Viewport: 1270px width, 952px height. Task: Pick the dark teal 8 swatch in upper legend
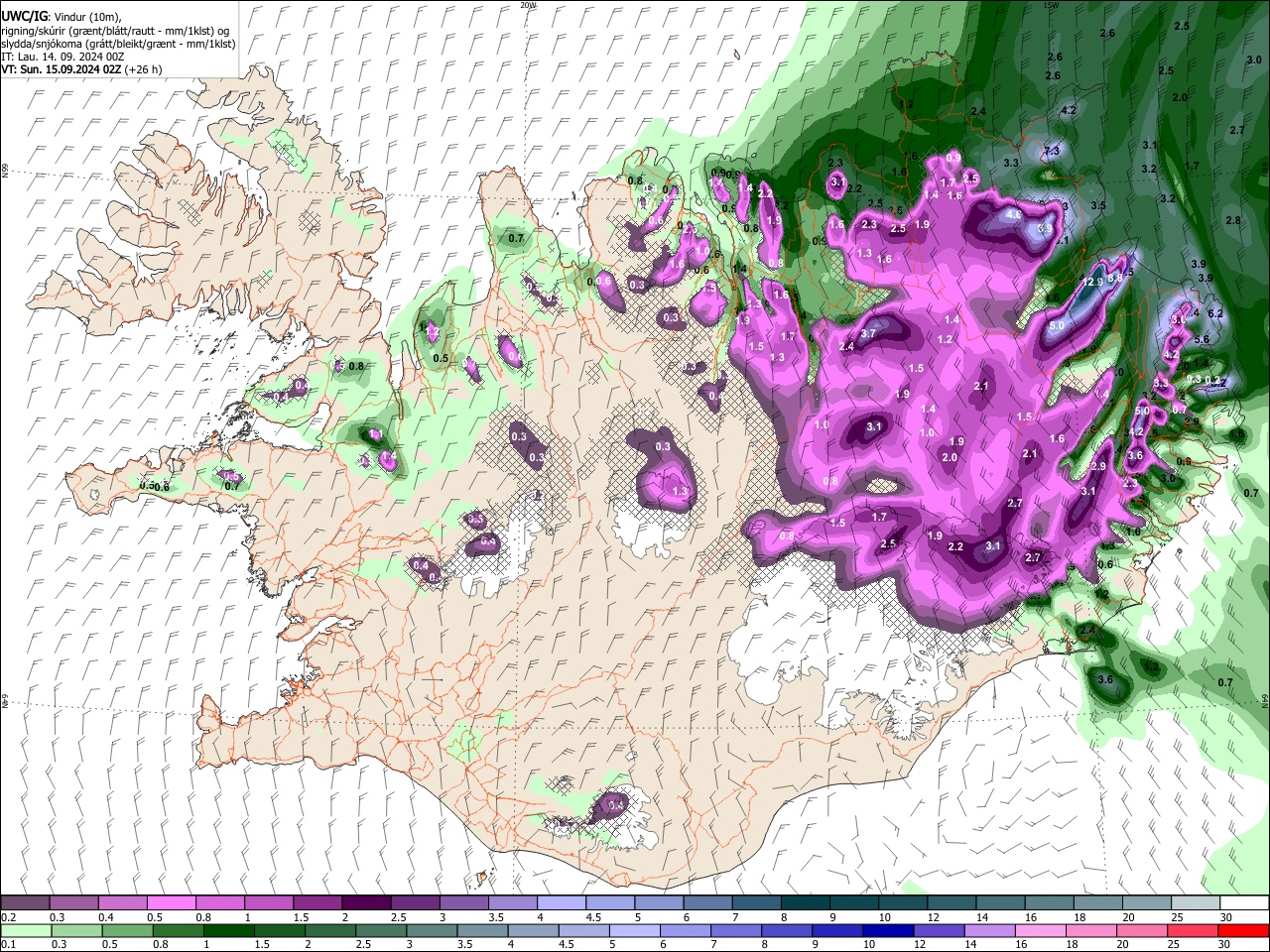tap(806, 903)
